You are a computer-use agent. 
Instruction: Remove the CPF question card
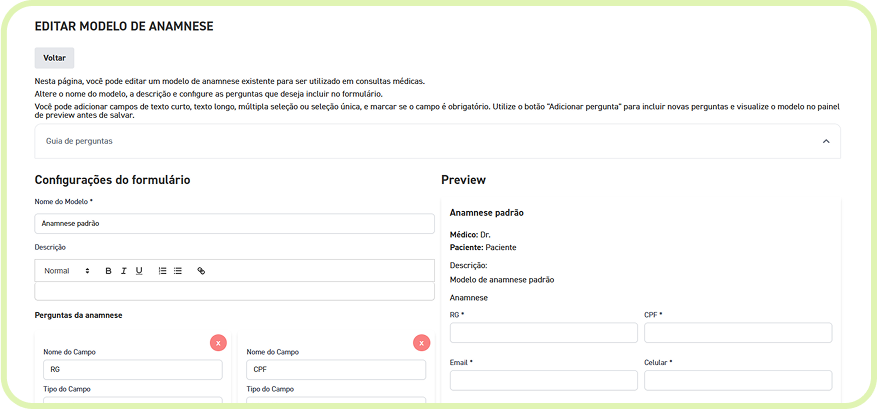[x=421, y=342]
